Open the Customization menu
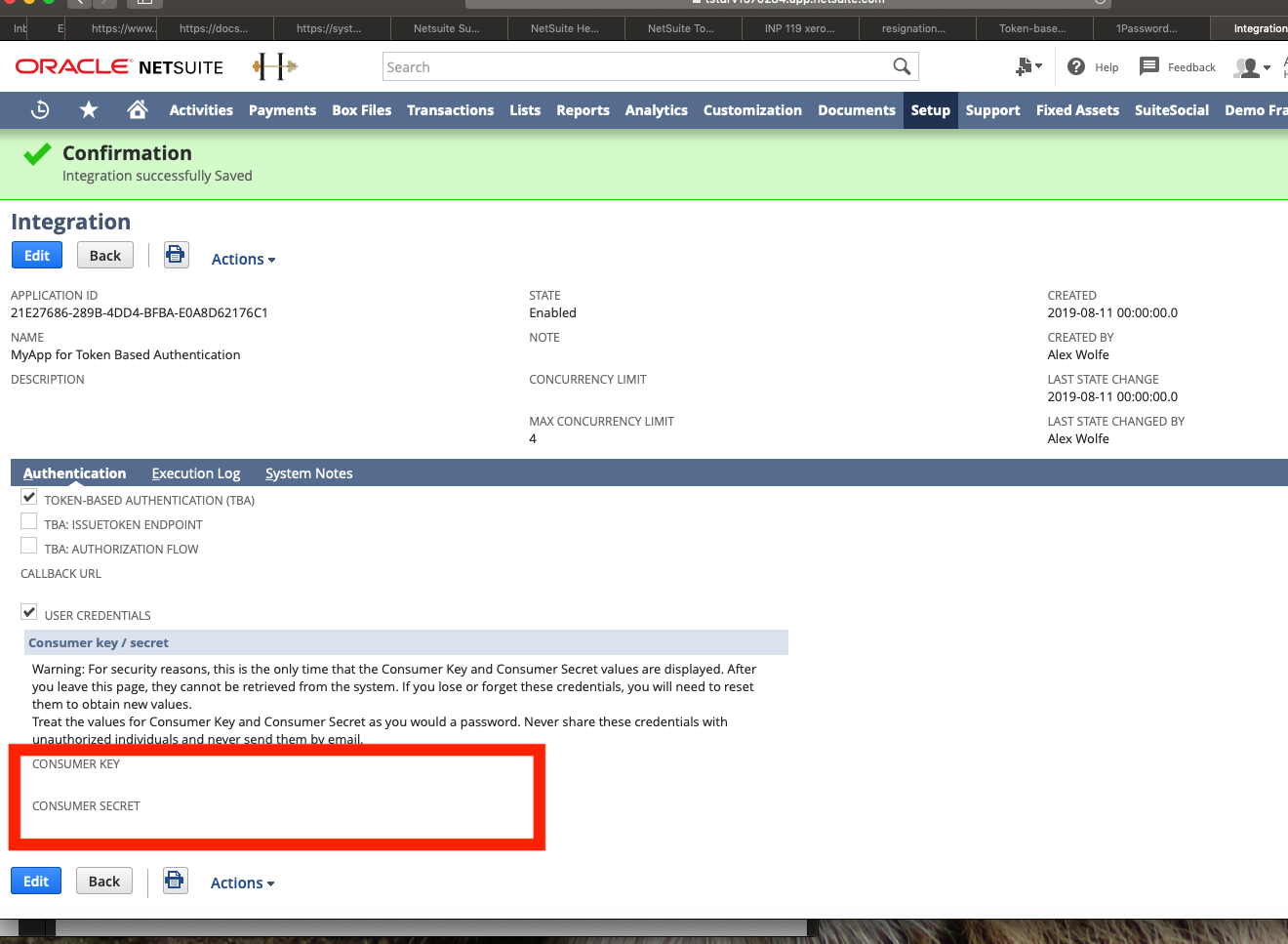The image size is (1288, 944). pyautogui.click(x=752, y=110)
